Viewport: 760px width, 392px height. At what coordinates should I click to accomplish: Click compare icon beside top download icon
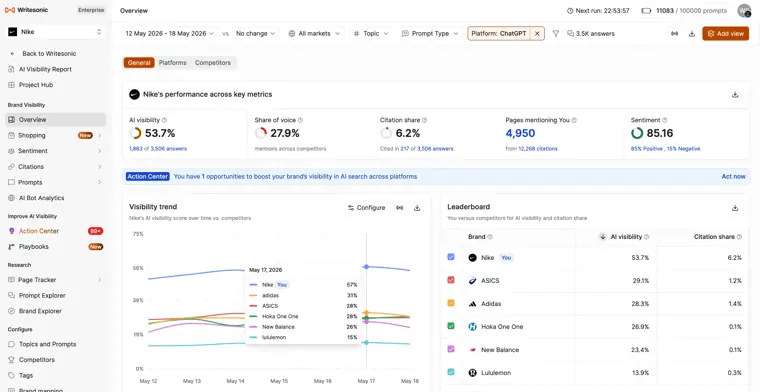pos(674,33)
